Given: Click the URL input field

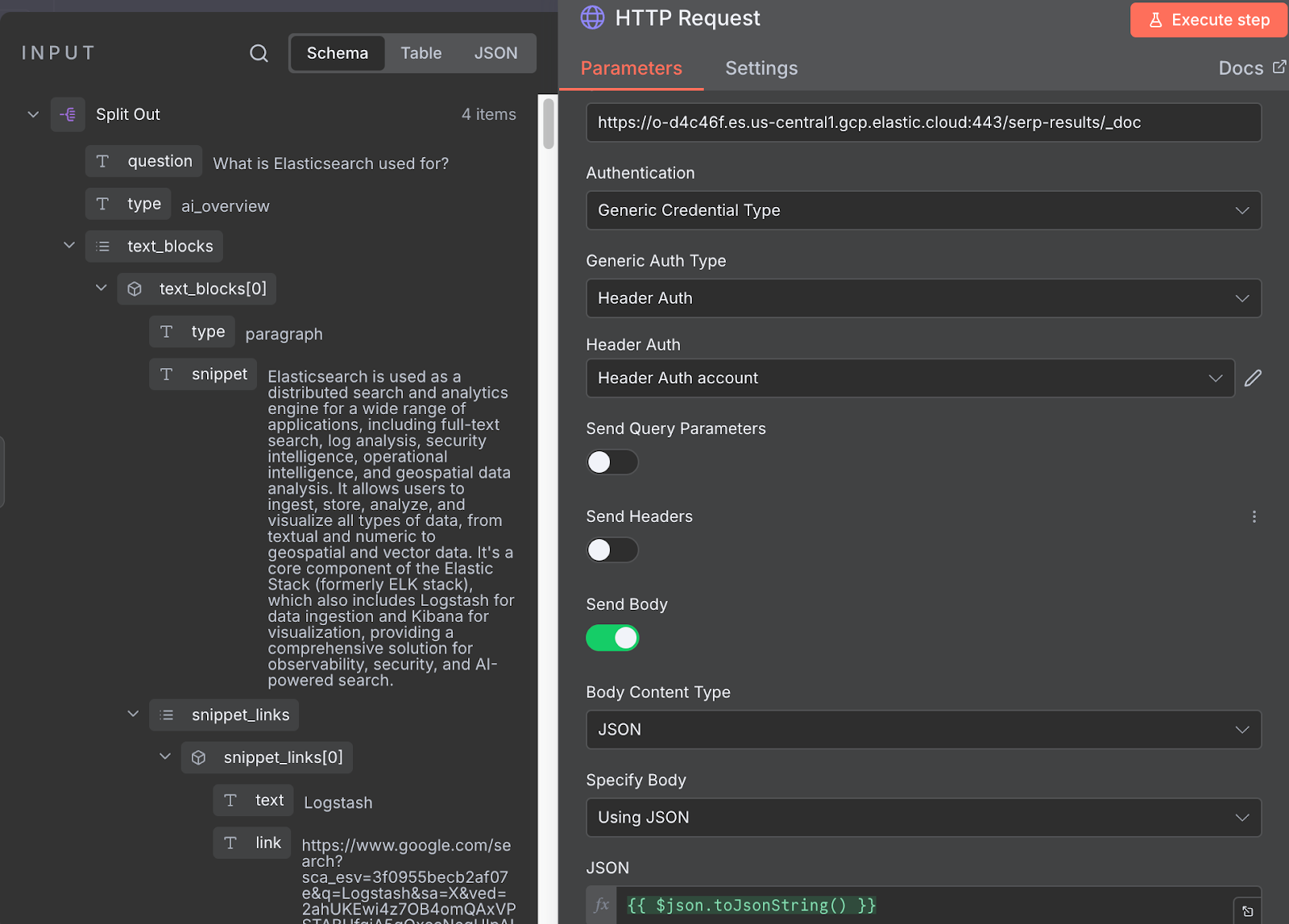Looking at the screenshot, I should [x=923, y=122].
